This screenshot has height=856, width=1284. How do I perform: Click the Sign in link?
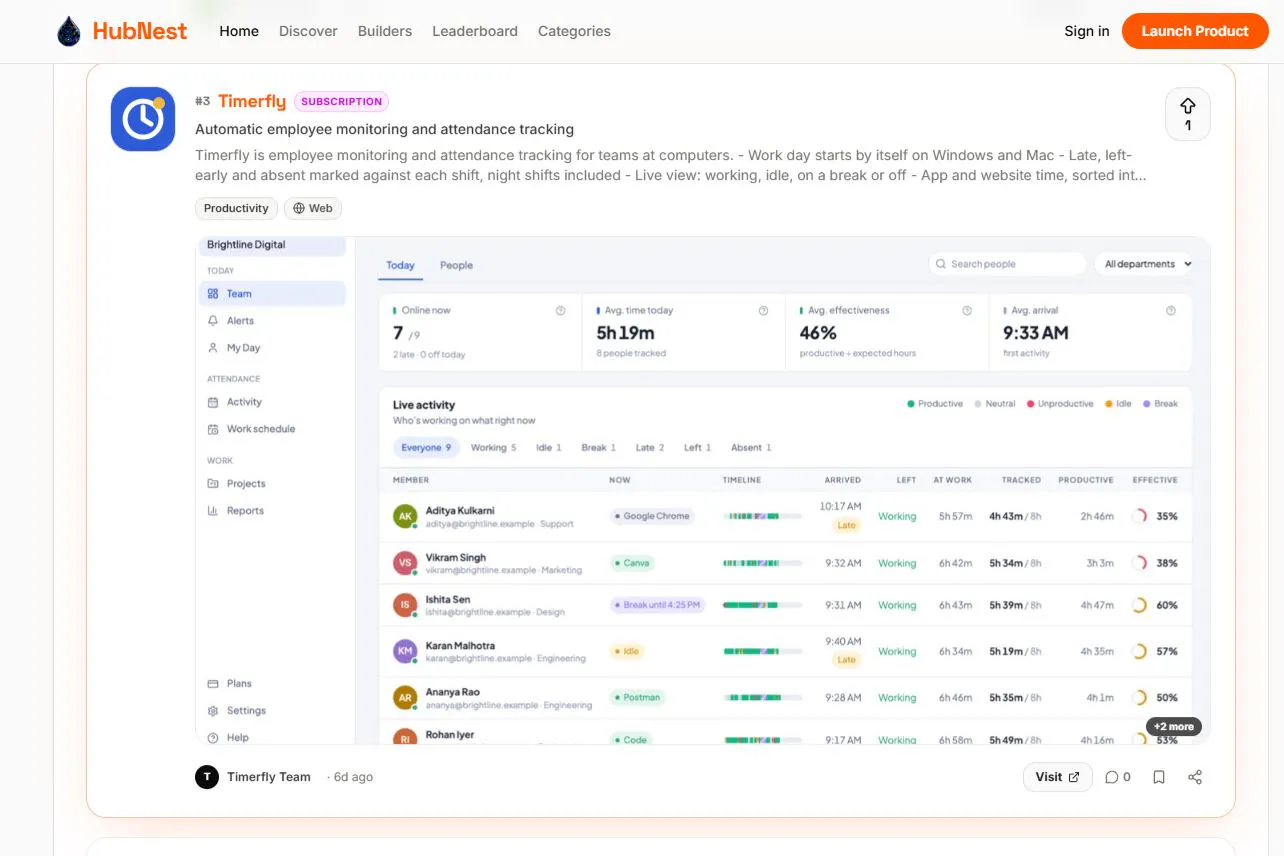point(1087,31)
